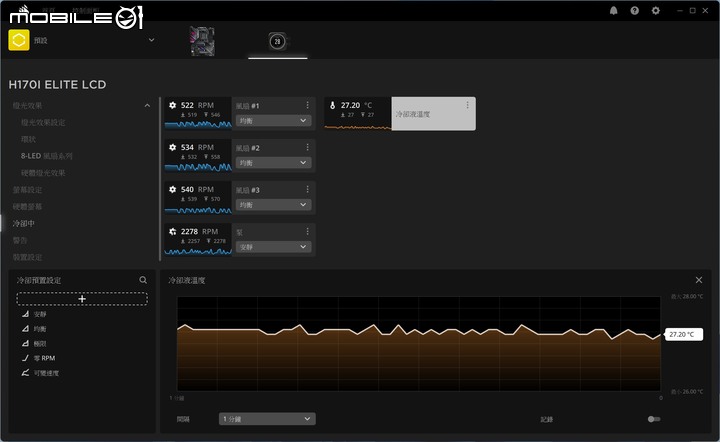Open 硬體燈光效果 in sidebar
720x442 pixels.
43,173
